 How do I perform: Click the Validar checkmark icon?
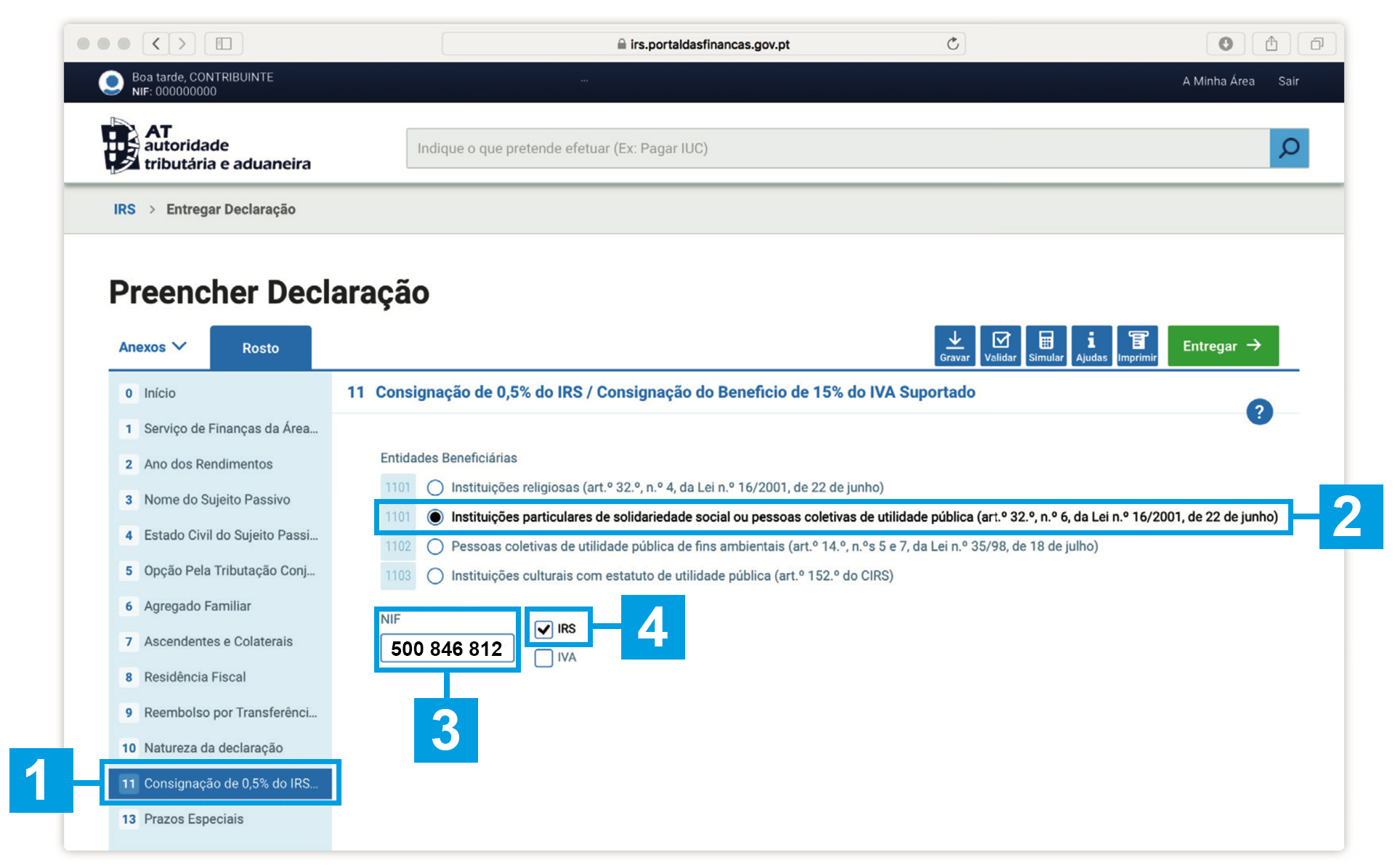tap(1000, 346)
